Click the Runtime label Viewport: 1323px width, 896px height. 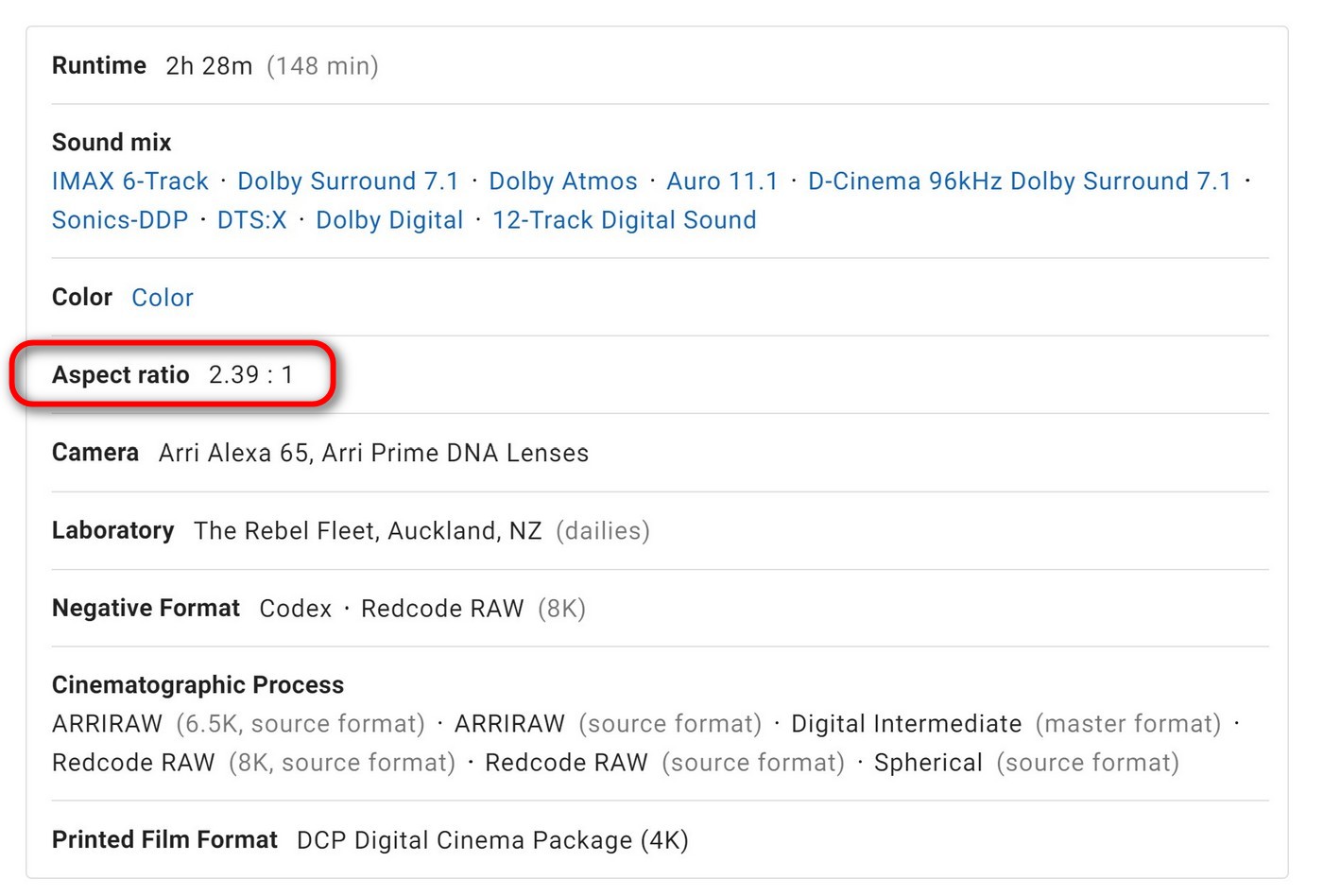coord(99,66)
